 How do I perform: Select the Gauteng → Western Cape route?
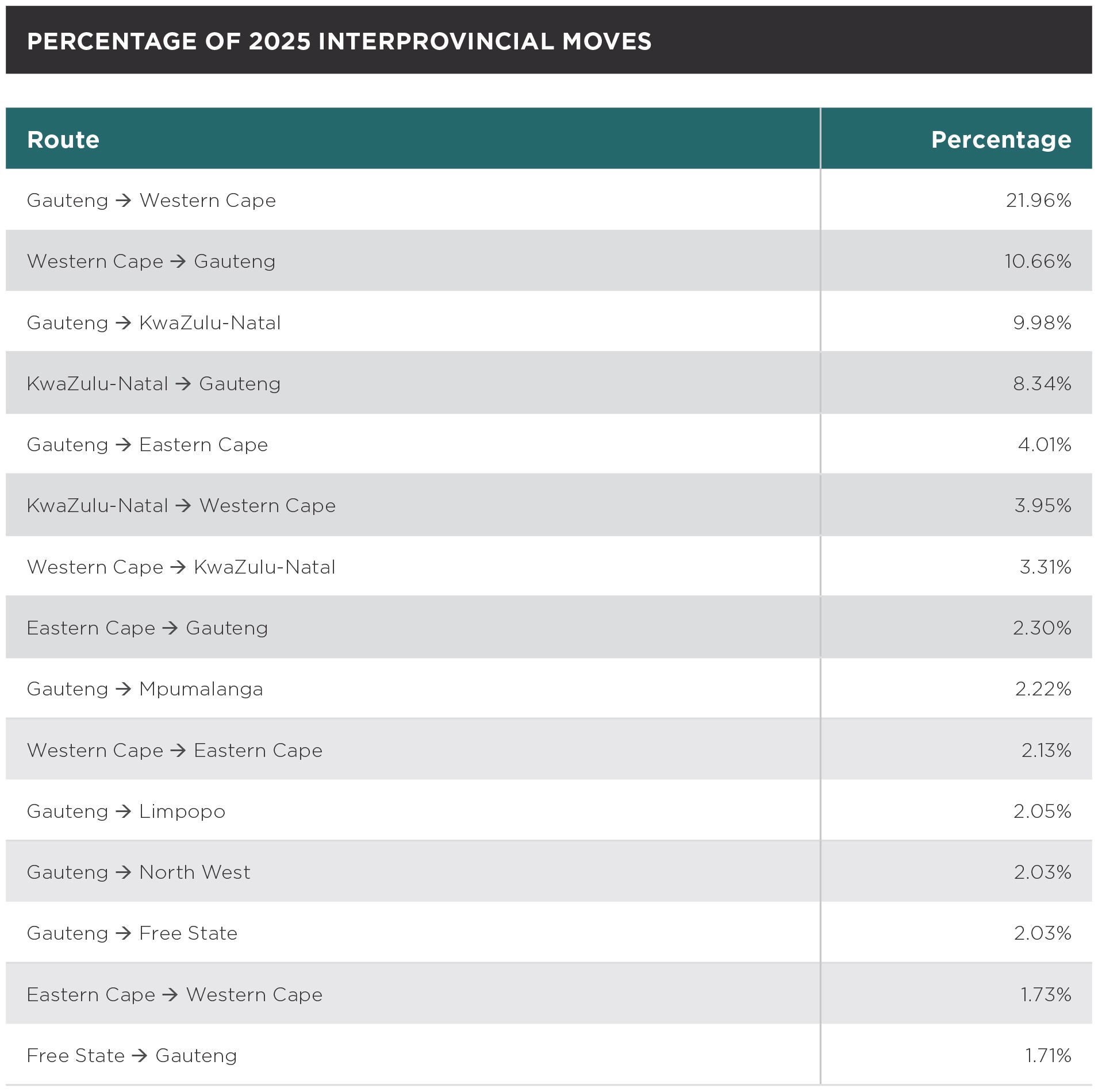point(151,200)
